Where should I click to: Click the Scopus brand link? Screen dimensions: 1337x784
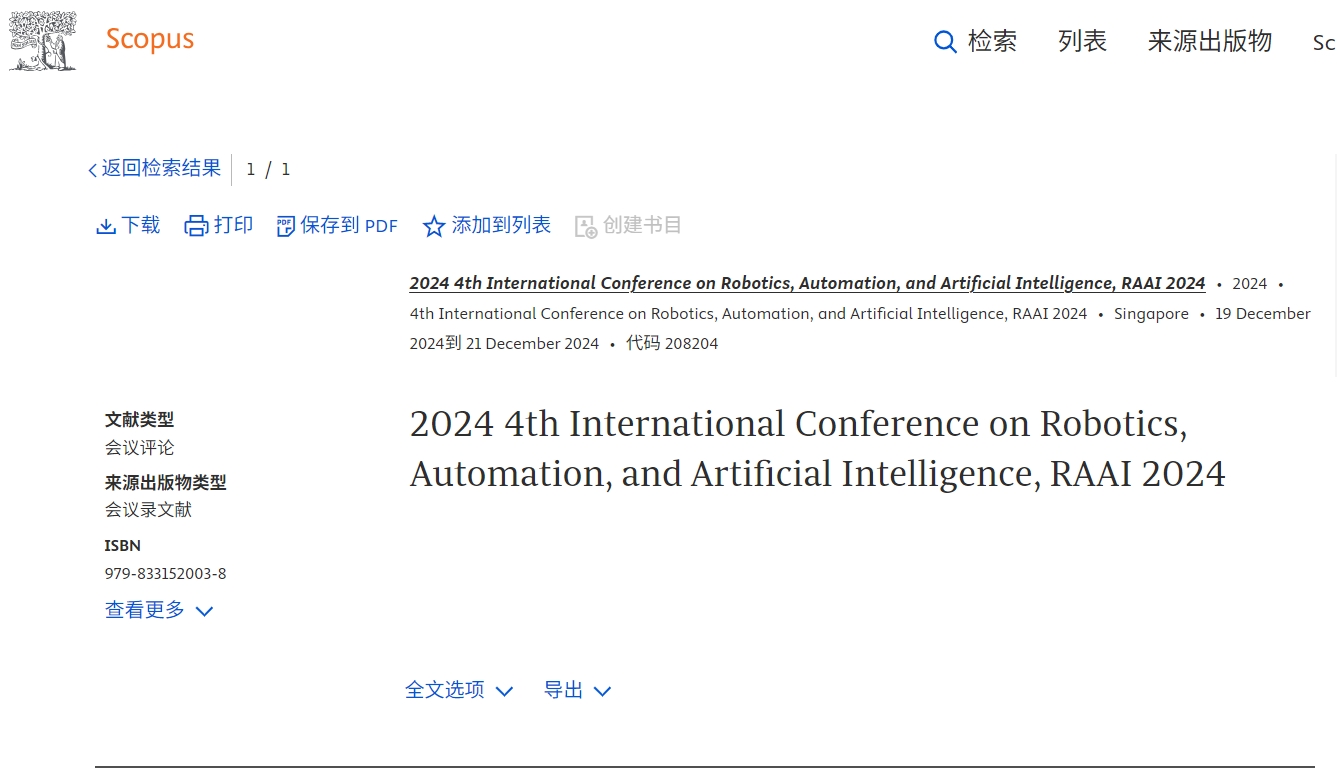click(x=150, y=39)
